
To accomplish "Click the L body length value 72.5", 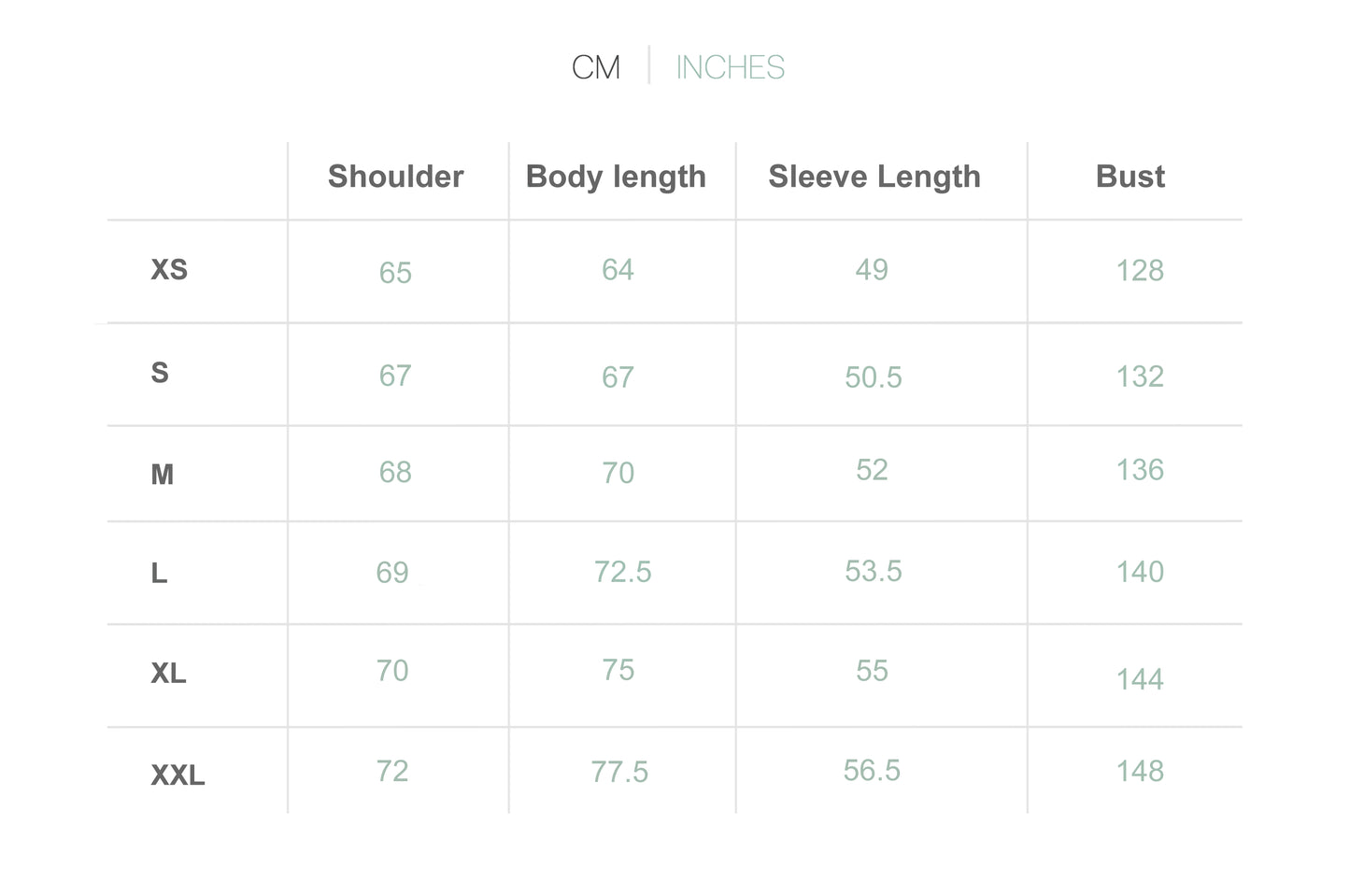I will [623, 572].
